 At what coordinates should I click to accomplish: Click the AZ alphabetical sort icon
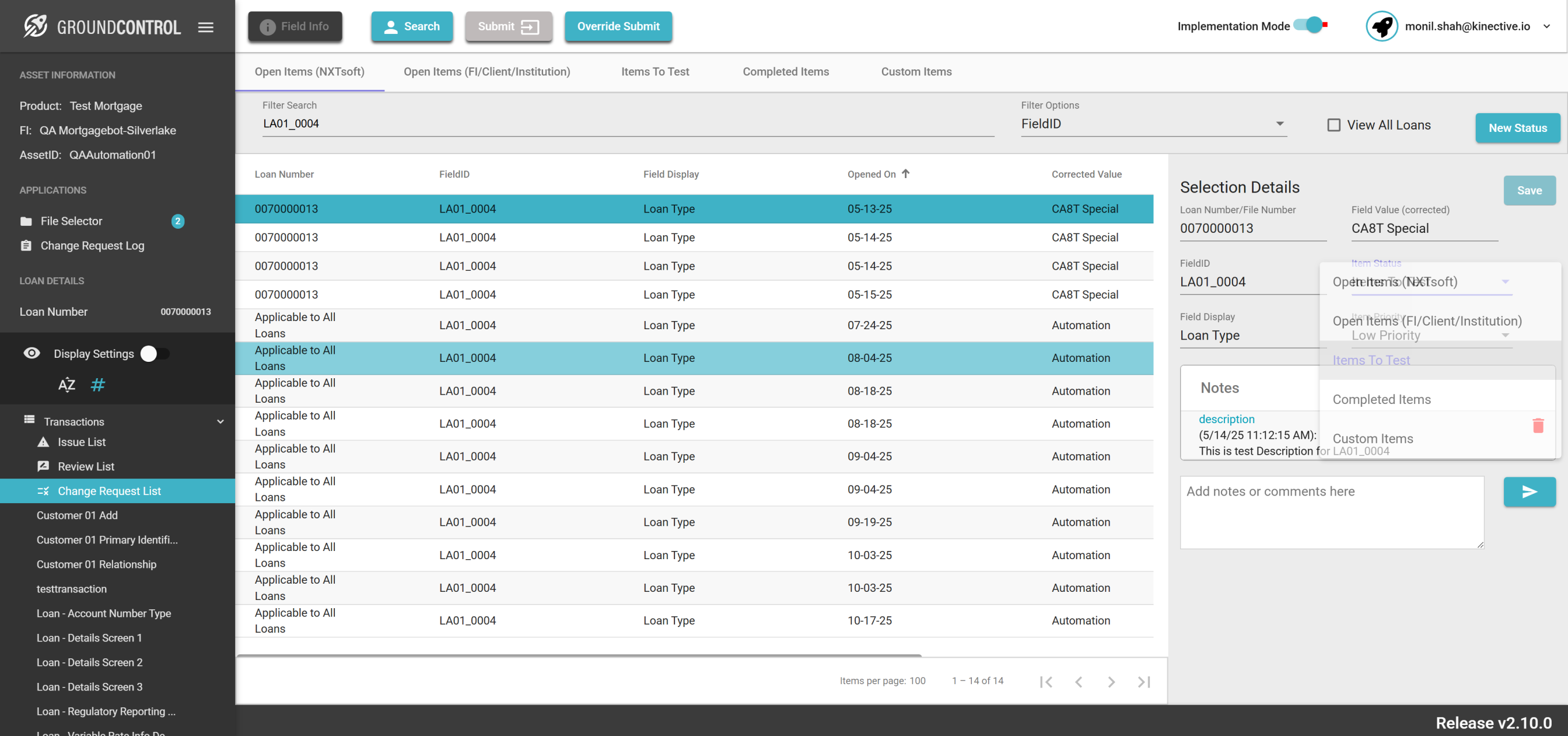coord(66,385)
